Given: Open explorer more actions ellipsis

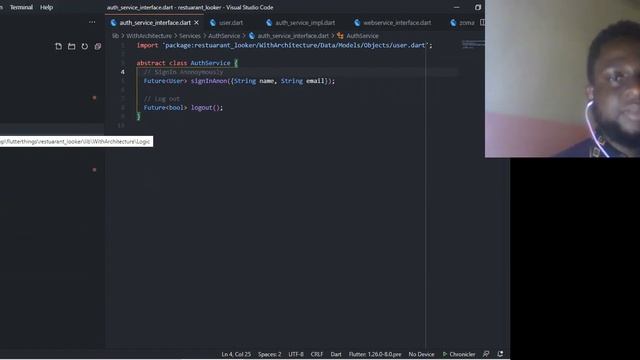Looking at the screenshot, I should (92, 22).
